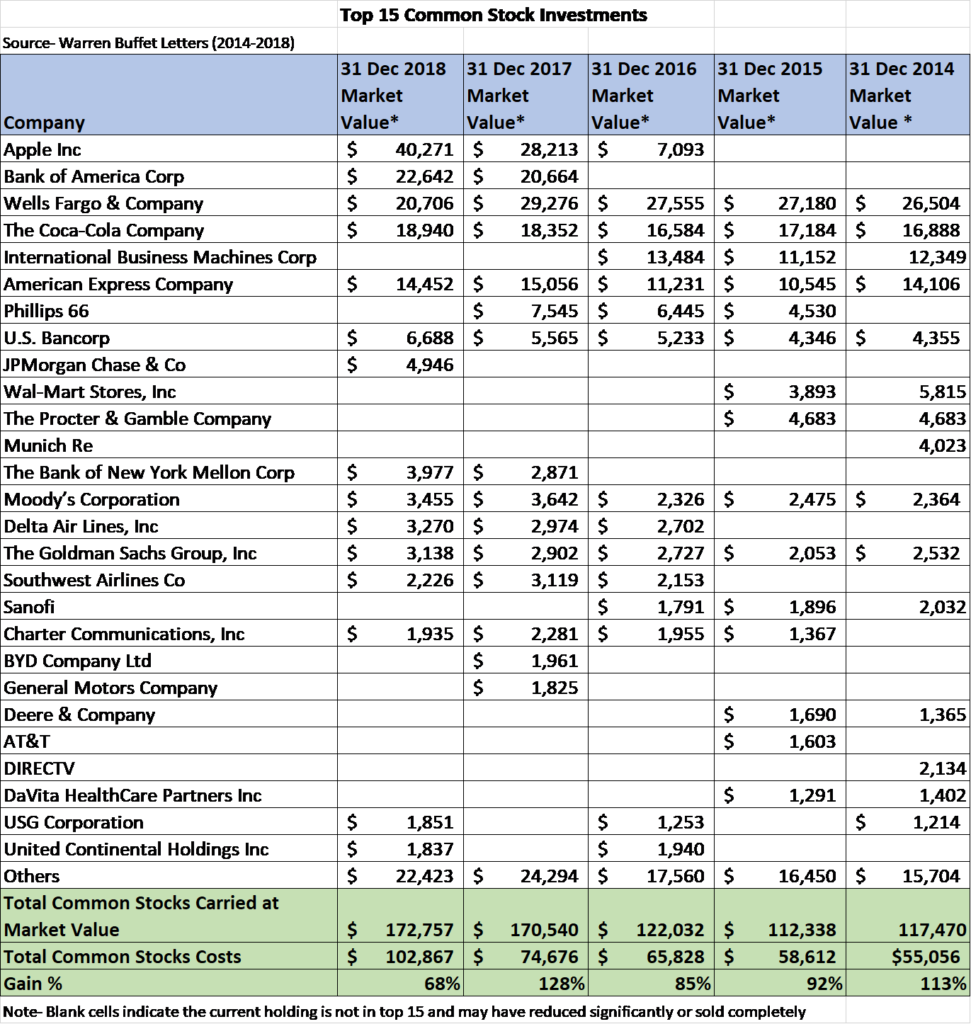Click the 31 Dec 2018 Market Value header
Viewport: 971px width, 1024px height.
pyautogui.click(x=399, y=95)
